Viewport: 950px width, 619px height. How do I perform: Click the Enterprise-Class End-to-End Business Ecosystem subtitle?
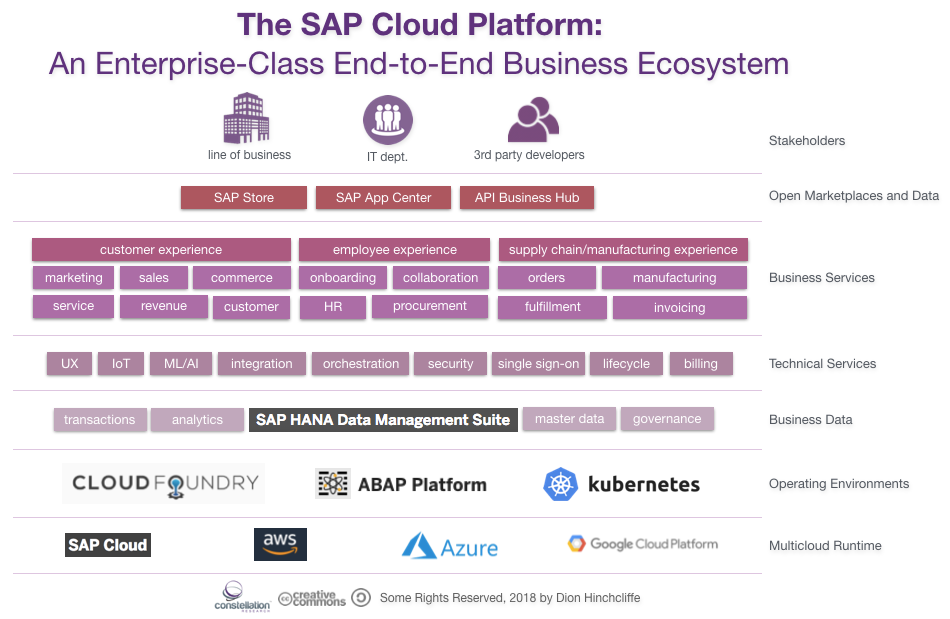tap(419, 64)
